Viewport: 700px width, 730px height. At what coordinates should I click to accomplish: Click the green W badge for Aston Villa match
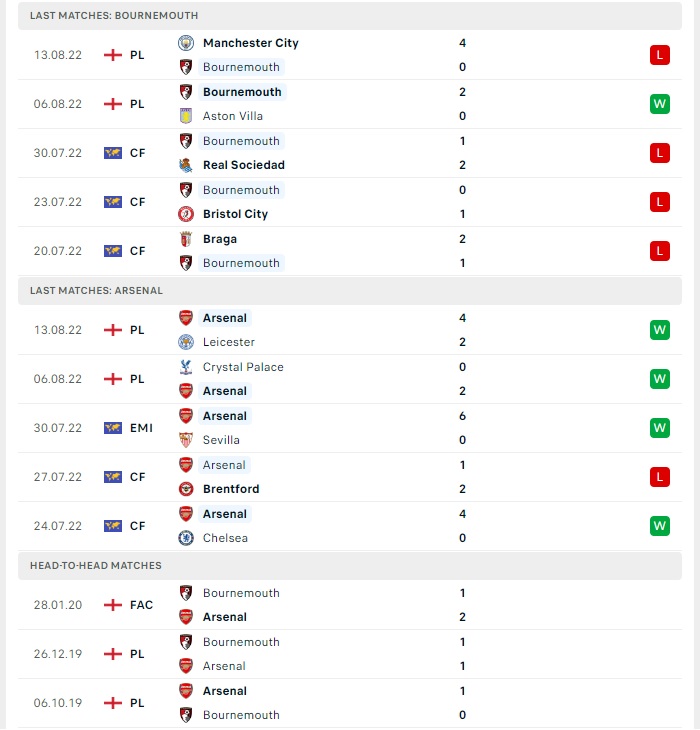coord(660,104)
